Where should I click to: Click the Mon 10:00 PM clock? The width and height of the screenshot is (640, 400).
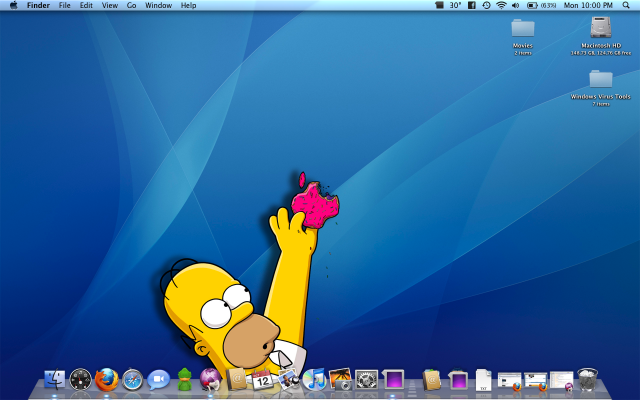(x=588, y=5)
